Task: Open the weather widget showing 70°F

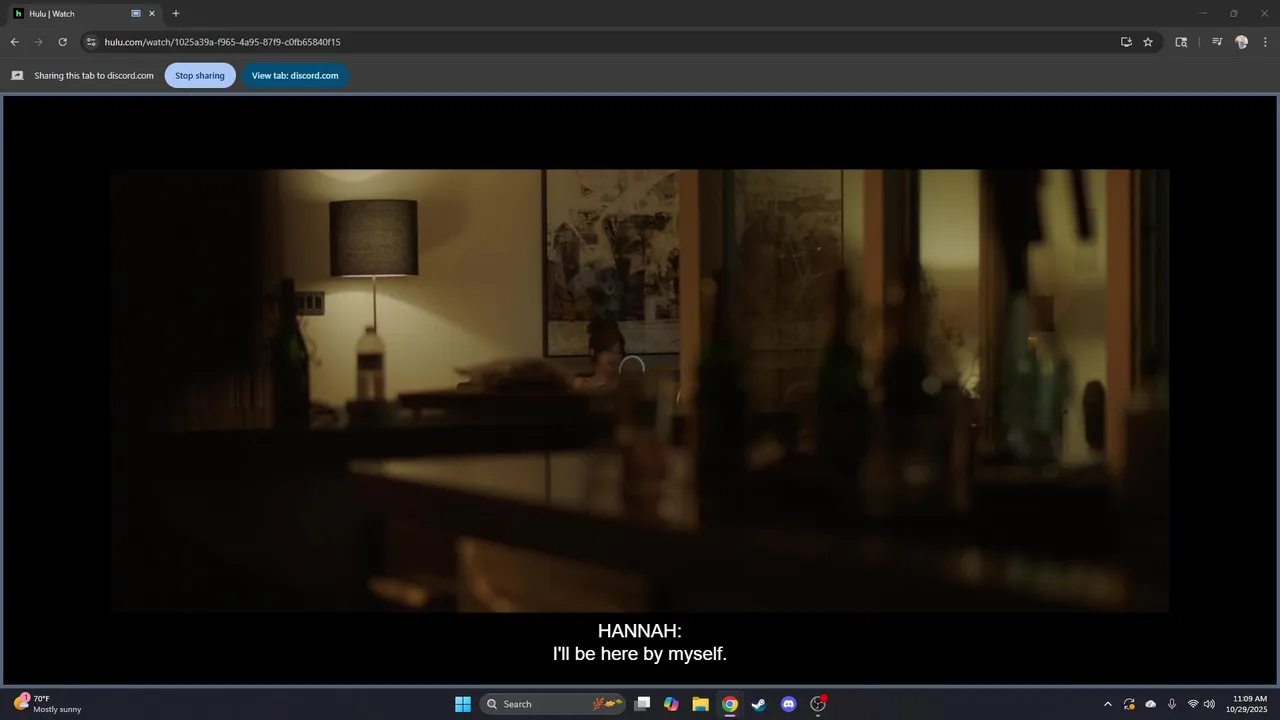Action: (x=48, y=704)
